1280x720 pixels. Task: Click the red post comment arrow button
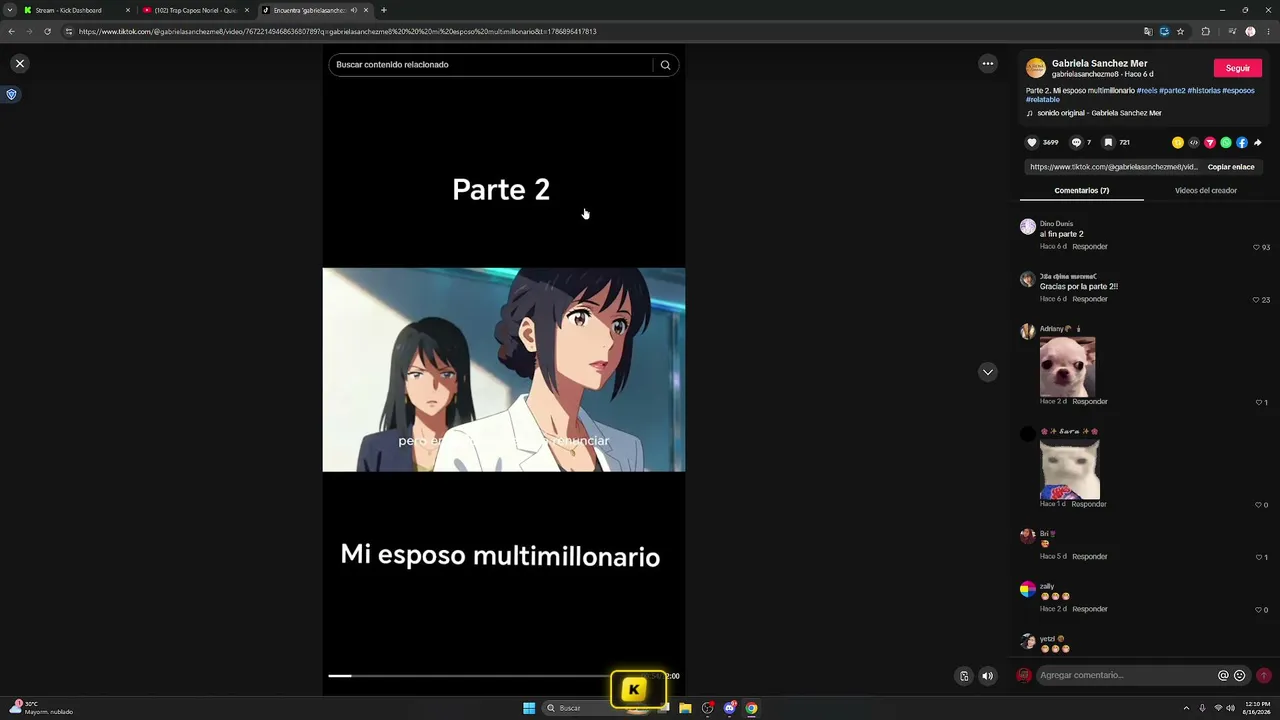(1264, 676)
